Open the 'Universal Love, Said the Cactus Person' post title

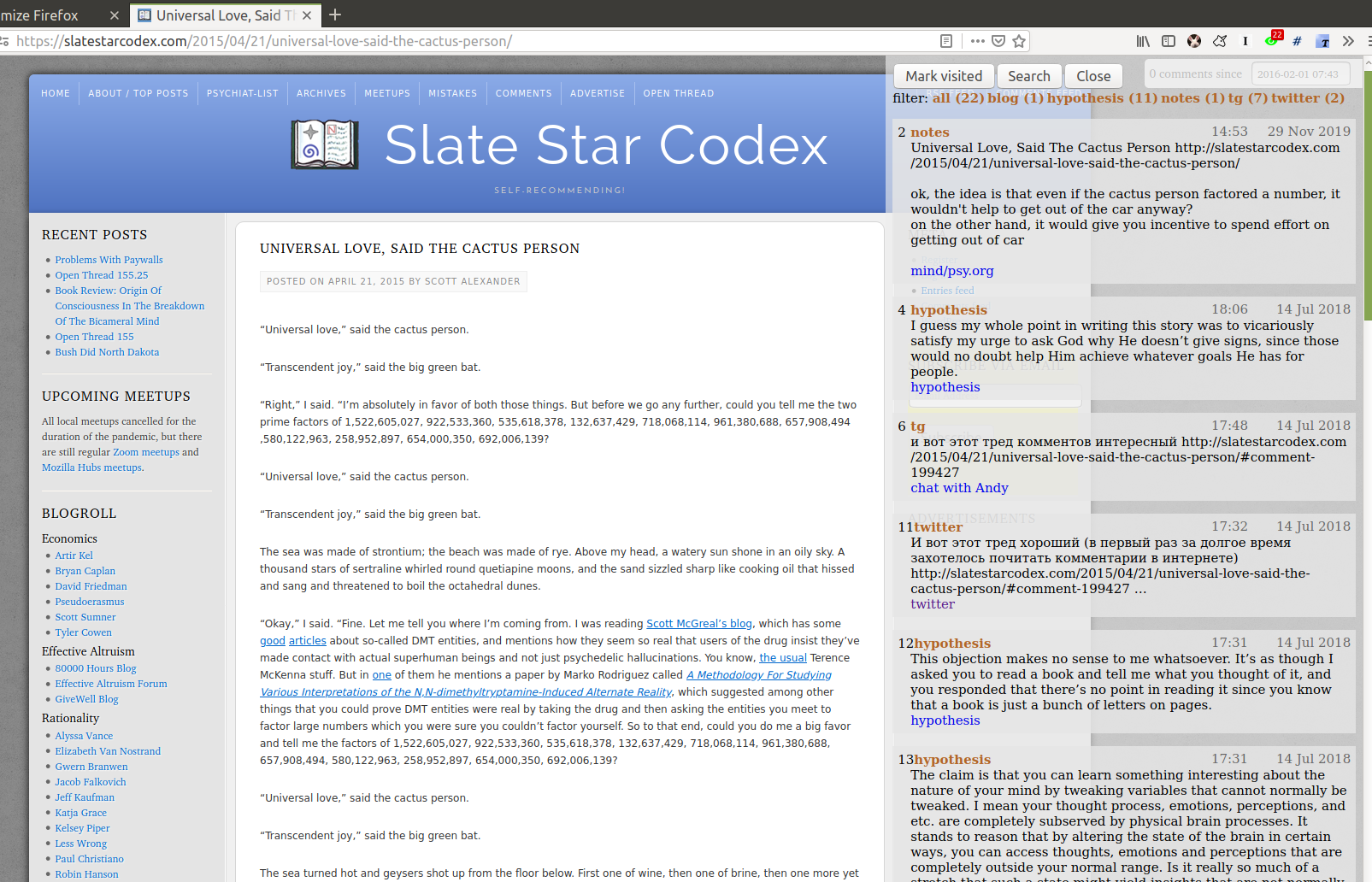coord(420,249)
